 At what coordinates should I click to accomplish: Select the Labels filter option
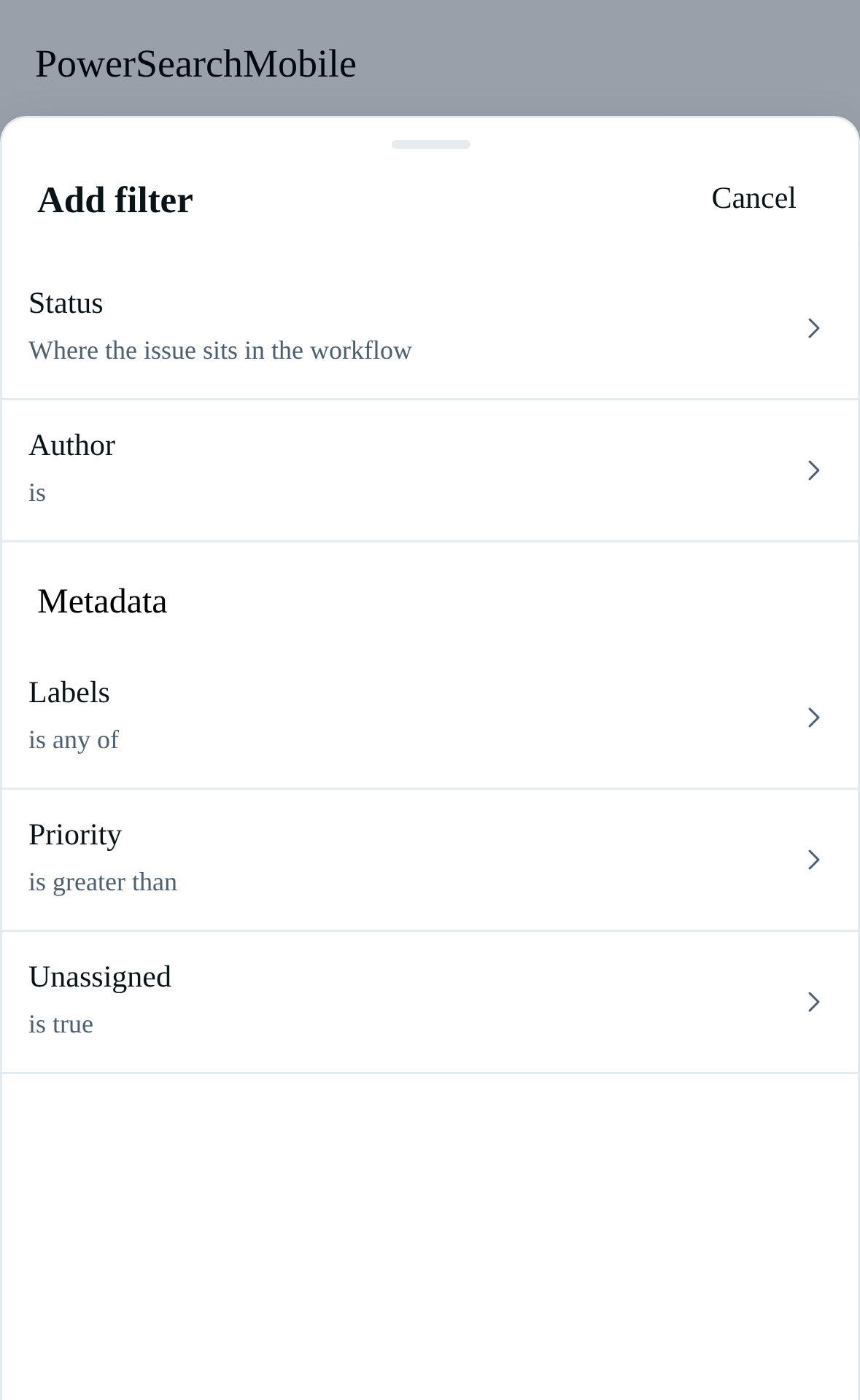coord(430,717)
